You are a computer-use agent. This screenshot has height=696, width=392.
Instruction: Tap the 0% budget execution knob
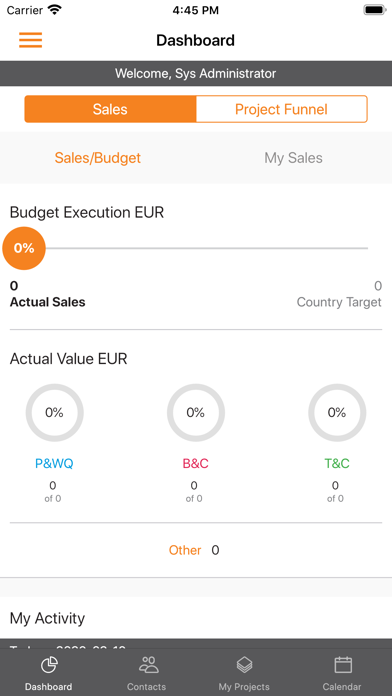pyautogui.click(x=24, y=248)
